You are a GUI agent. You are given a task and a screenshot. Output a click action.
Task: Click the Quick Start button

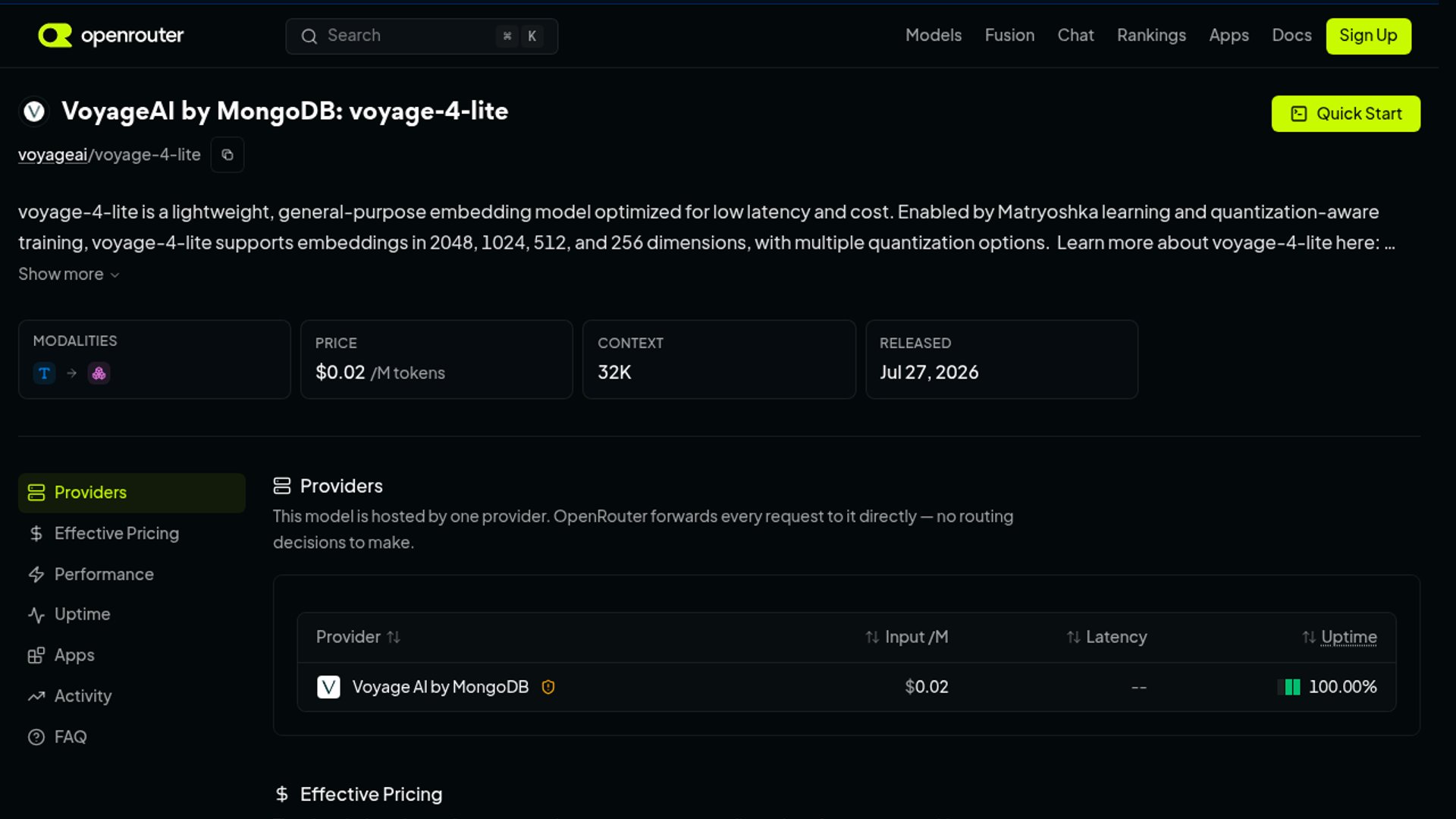click(x=1345, y=114)
